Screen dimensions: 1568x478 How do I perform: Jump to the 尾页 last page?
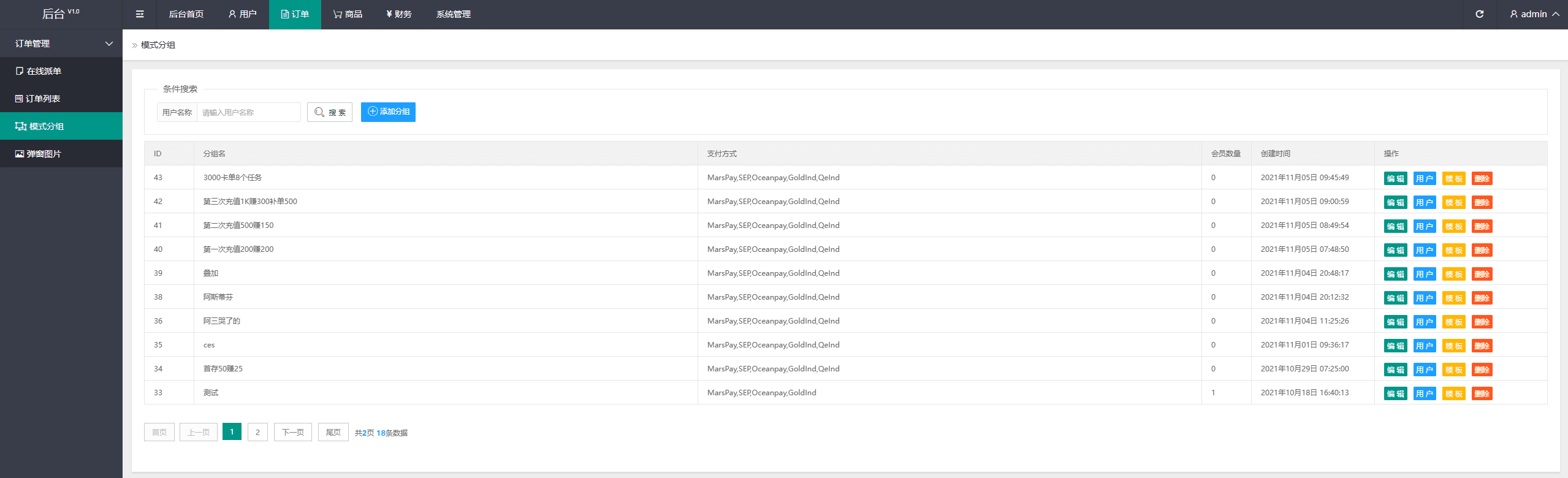pyautogui.click(x=333, y=432)
